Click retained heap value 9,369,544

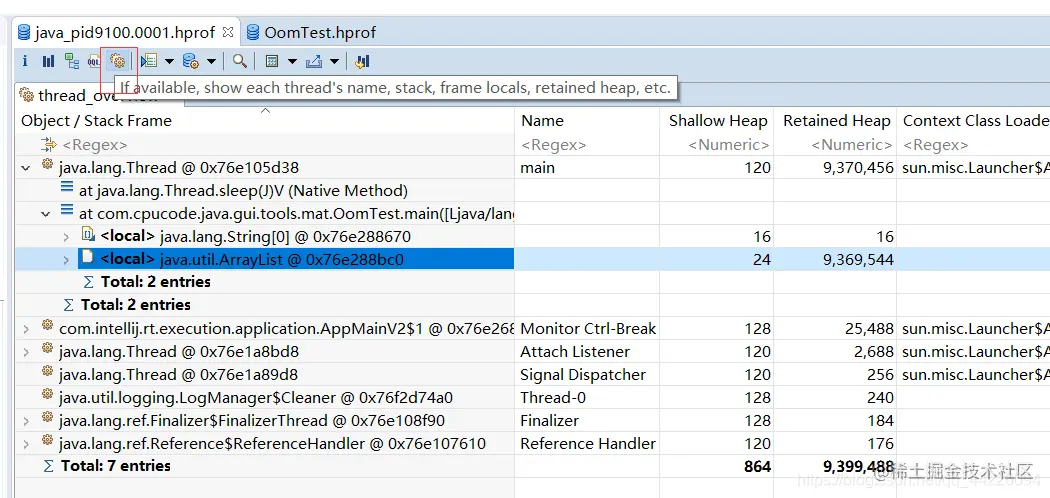point(858,259)
